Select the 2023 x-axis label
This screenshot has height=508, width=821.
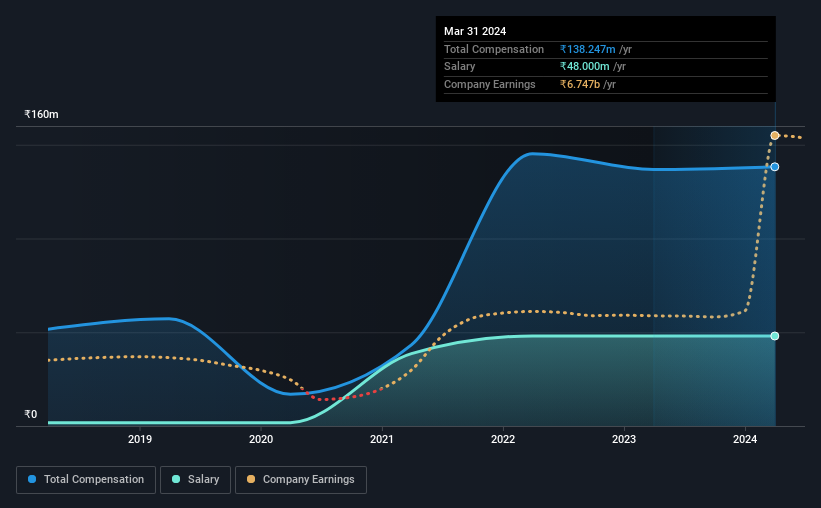(x=624, y=439)
